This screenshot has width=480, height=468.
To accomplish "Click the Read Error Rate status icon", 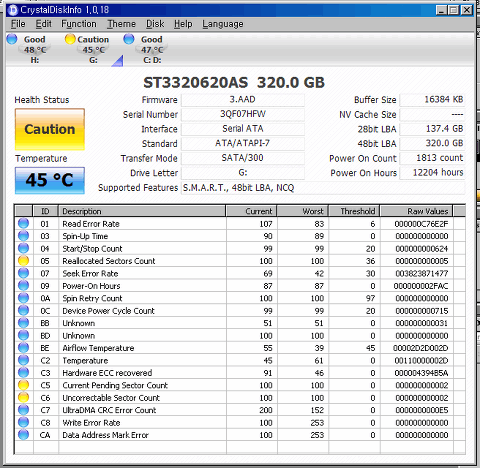I will [x=23, y=223].
